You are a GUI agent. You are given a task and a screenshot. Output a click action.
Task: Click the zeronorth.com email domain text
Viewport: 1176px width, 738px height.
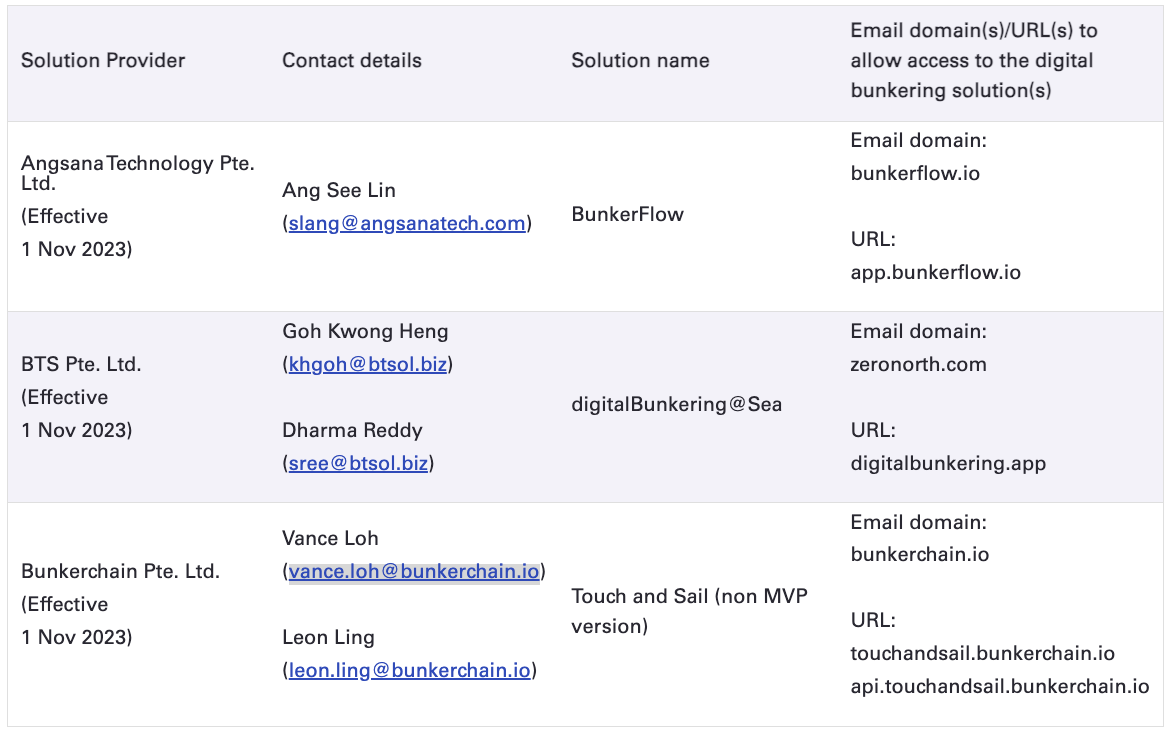918,364
